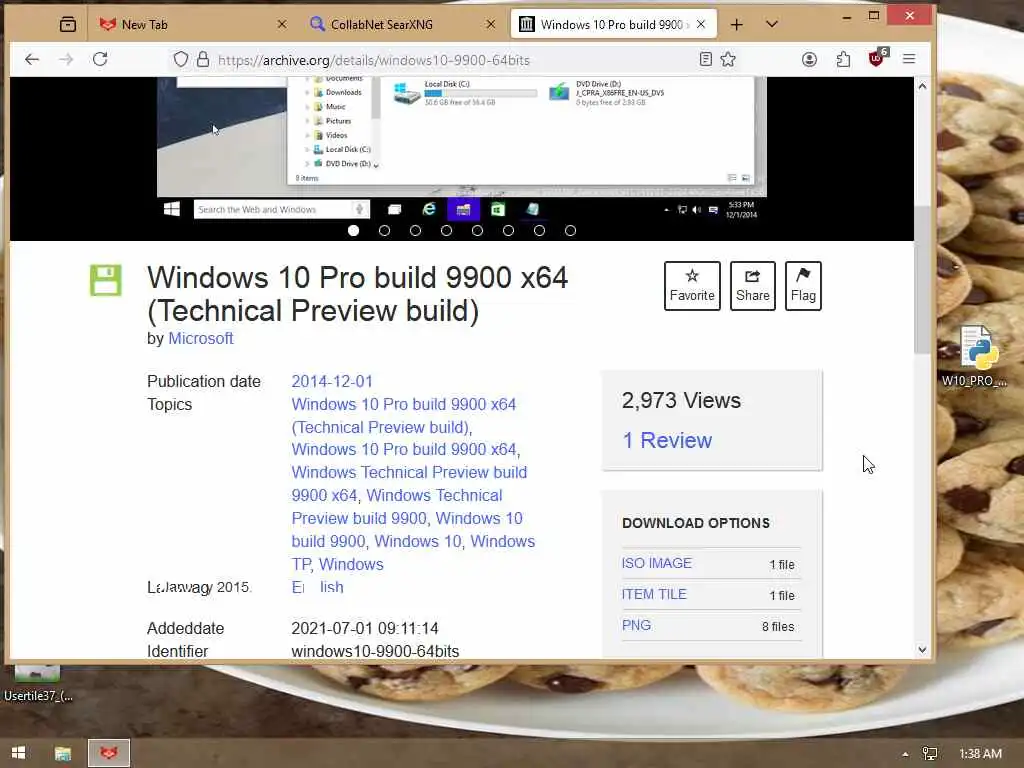The height and width of the screenshot is (768, 1024).
Task: Select the first carousel image dot
Action: 353,231
